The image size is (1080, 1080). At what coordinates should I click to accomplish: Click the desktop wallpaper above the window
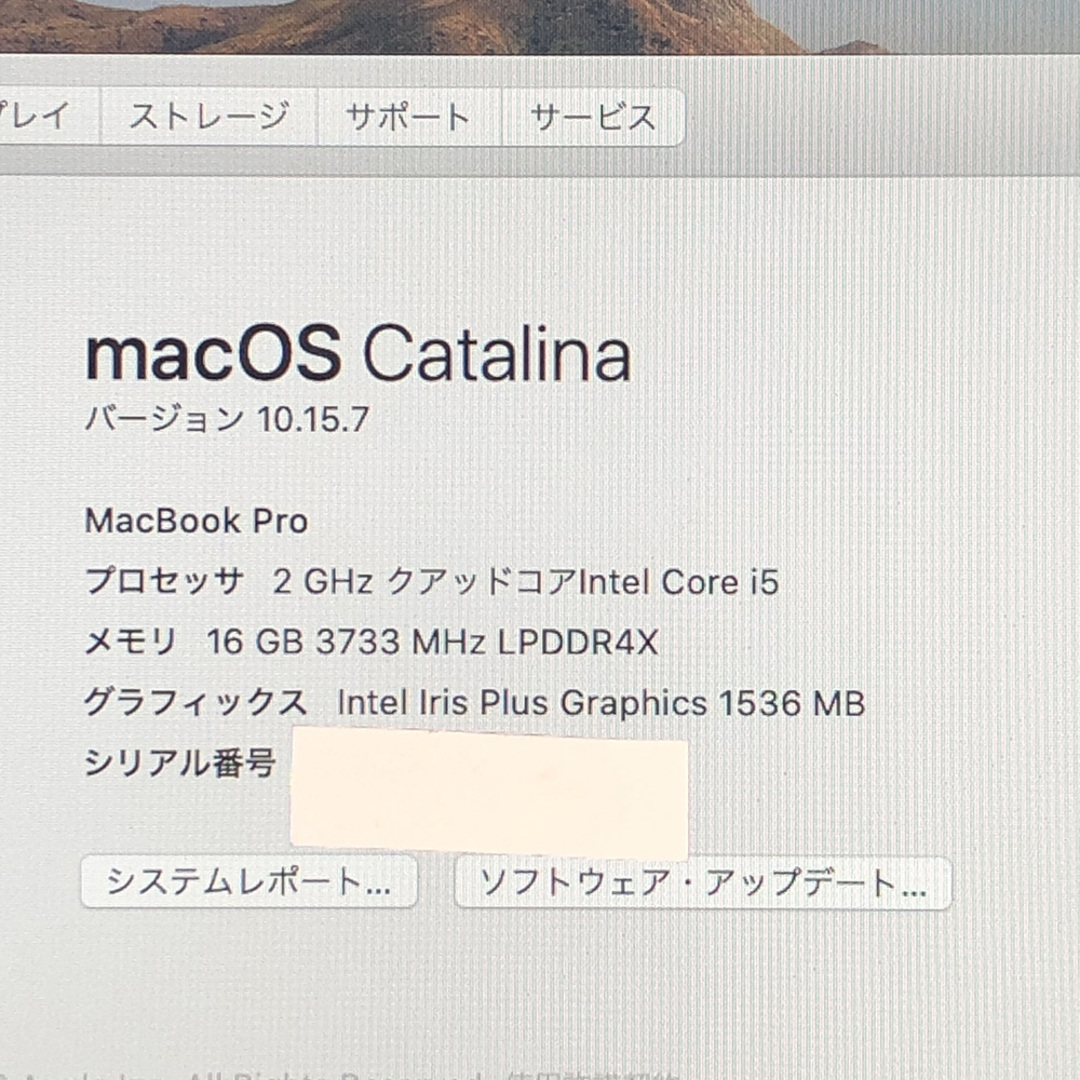(540, 26)
